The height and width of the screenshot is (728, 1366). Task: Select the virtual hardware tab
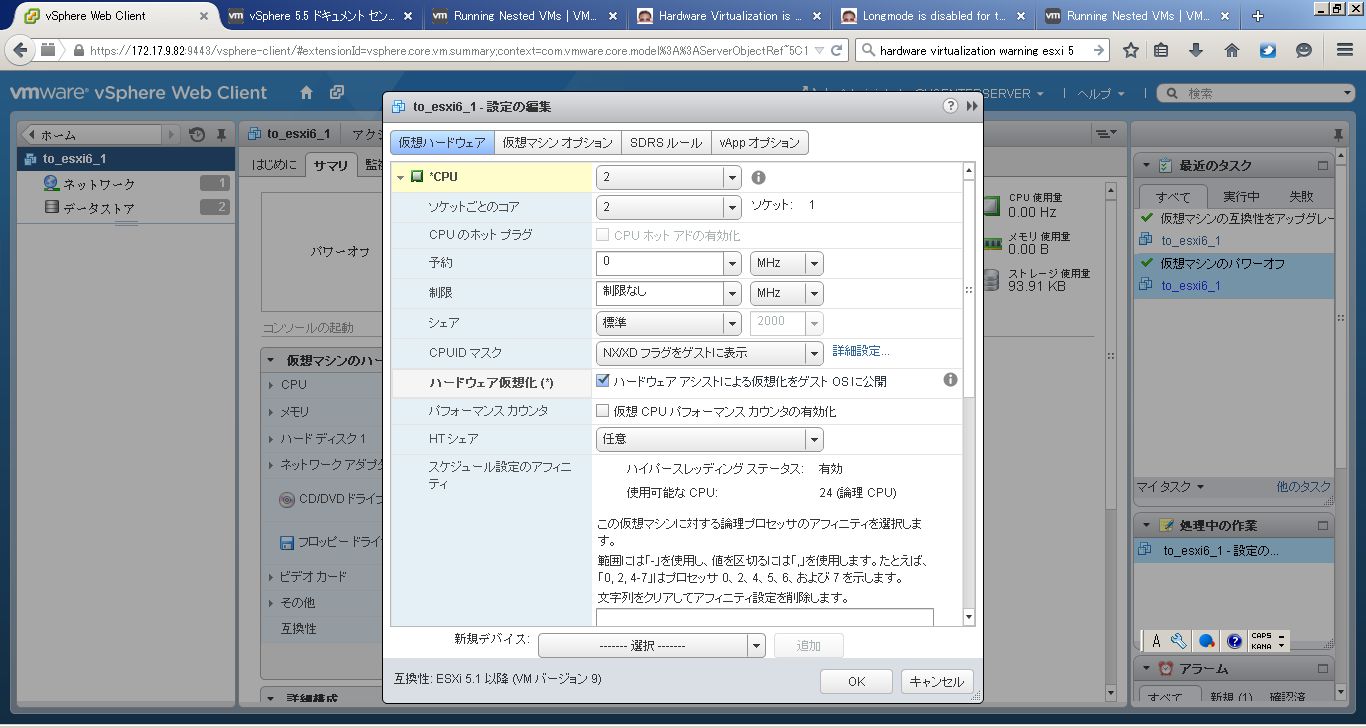point(441,143)
